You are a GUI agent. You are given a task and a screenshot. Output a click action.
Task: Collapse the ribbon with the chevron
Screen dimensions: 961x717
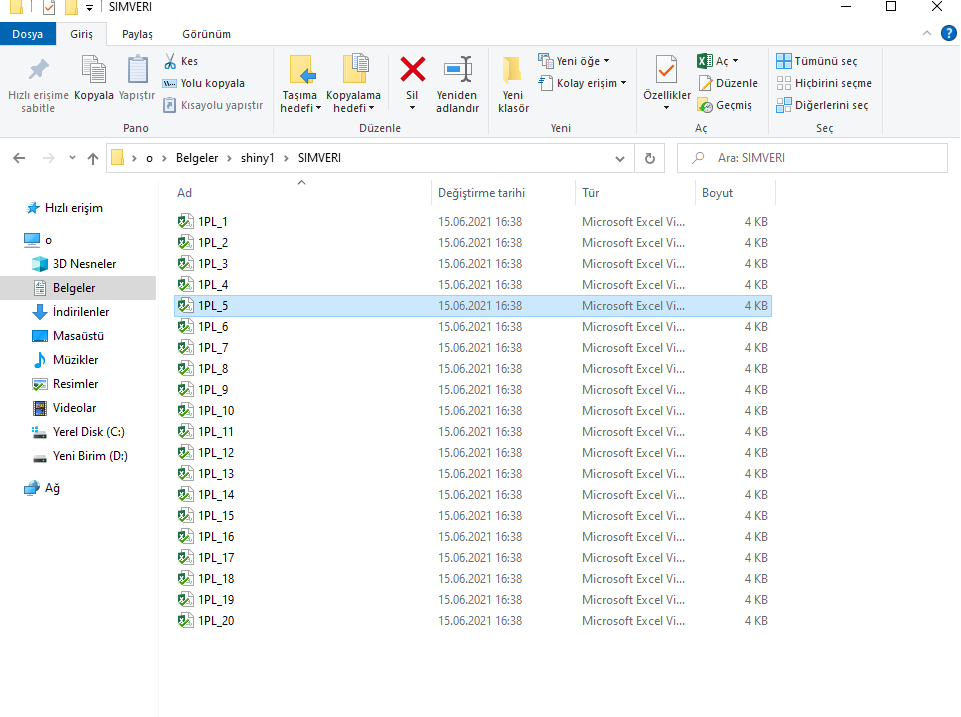927,33
